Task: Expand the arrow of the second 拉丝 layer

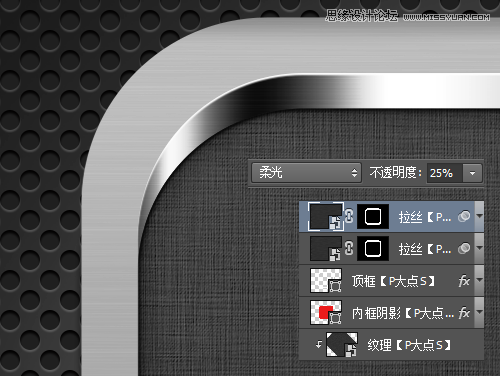Action: coord(479,248)
